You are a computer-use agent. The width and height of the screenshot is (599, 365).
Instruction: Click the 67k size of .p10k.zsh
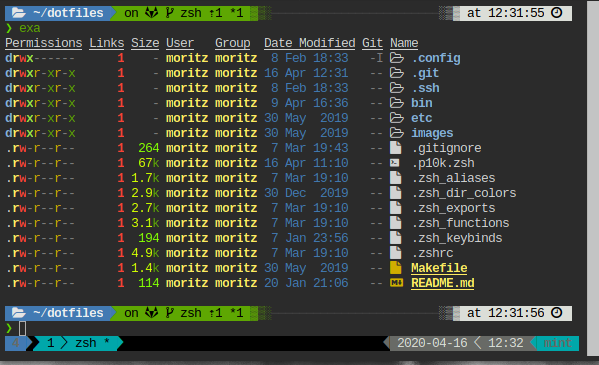pos(149,163)
